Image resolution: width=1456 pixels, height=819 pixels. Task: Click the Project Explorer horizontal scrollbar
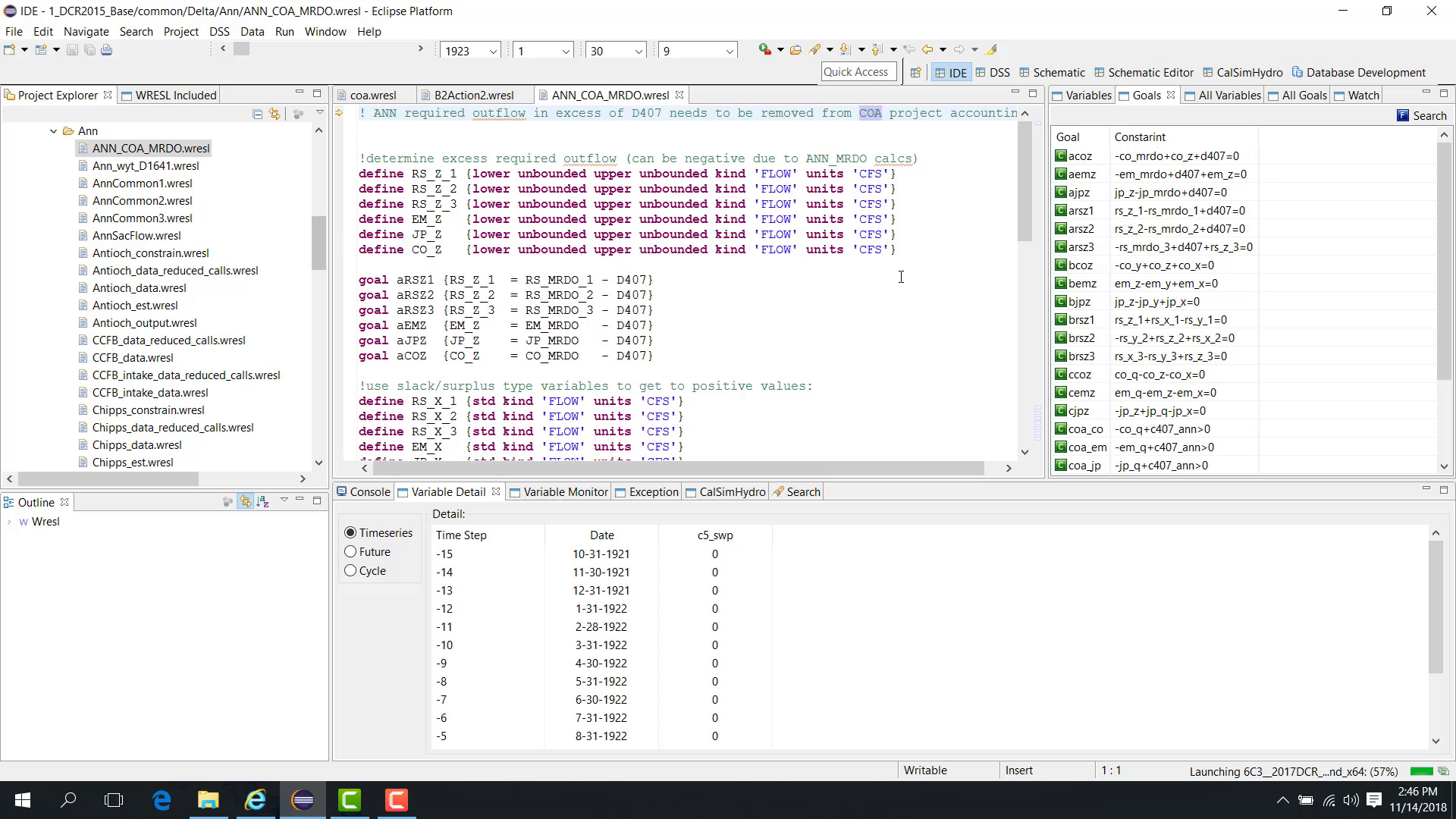(x=108, y=479)
